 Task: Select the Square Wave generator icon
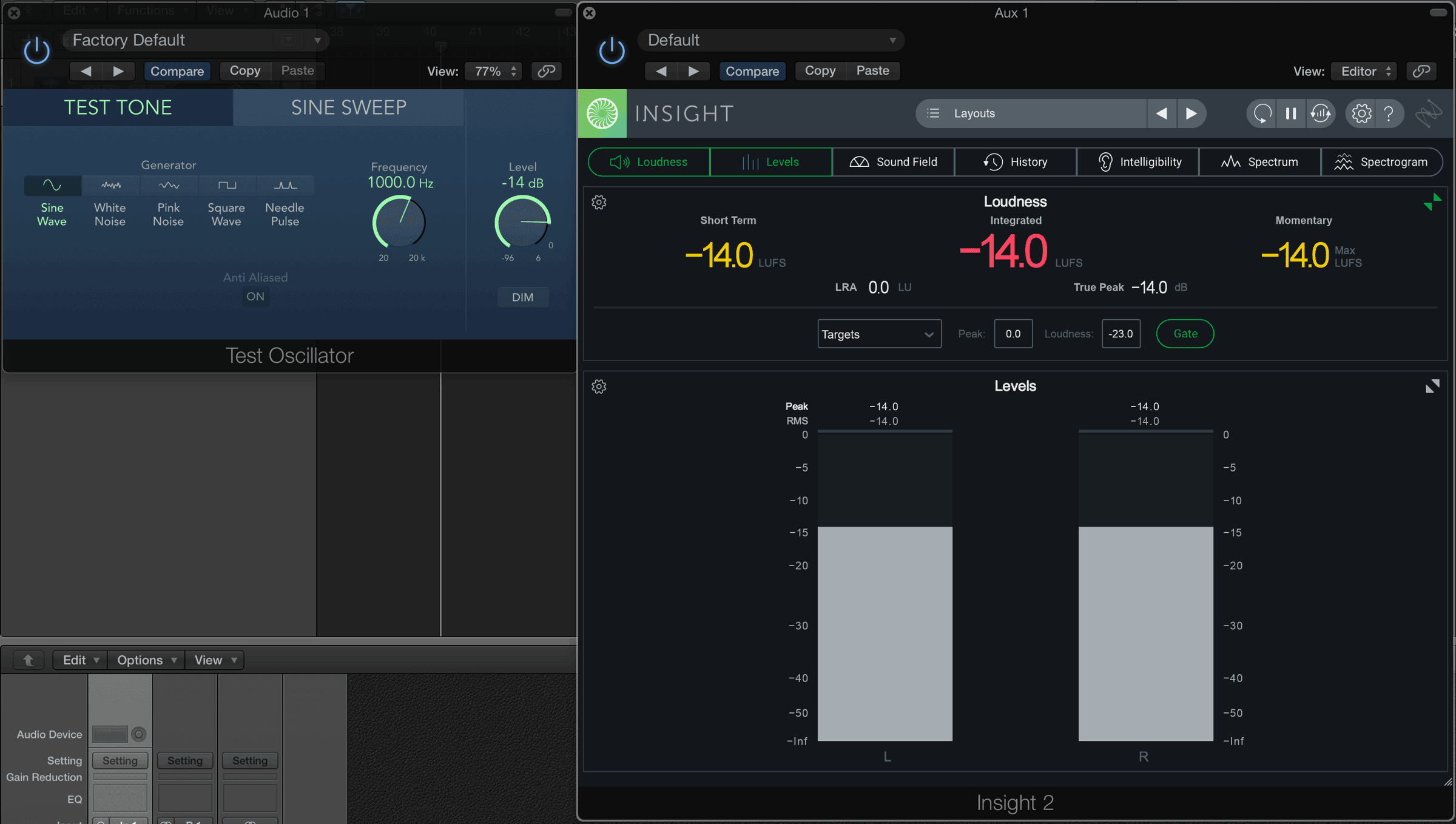coord(227,185)
